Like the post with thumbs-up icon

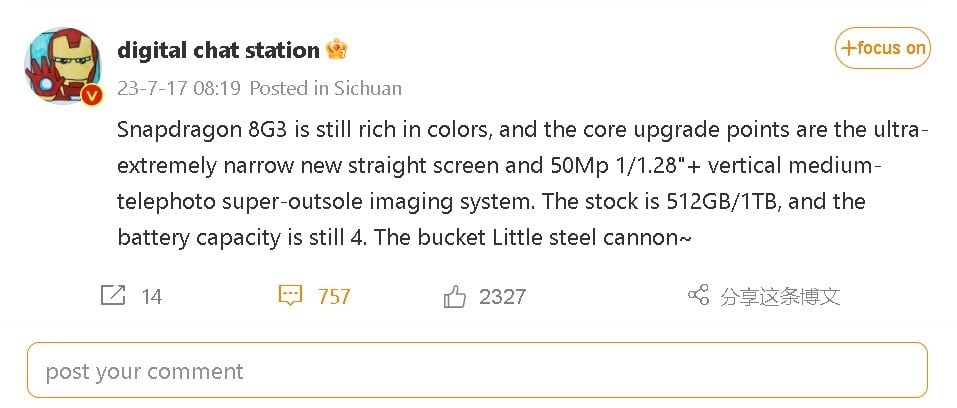tap(455, 296)
